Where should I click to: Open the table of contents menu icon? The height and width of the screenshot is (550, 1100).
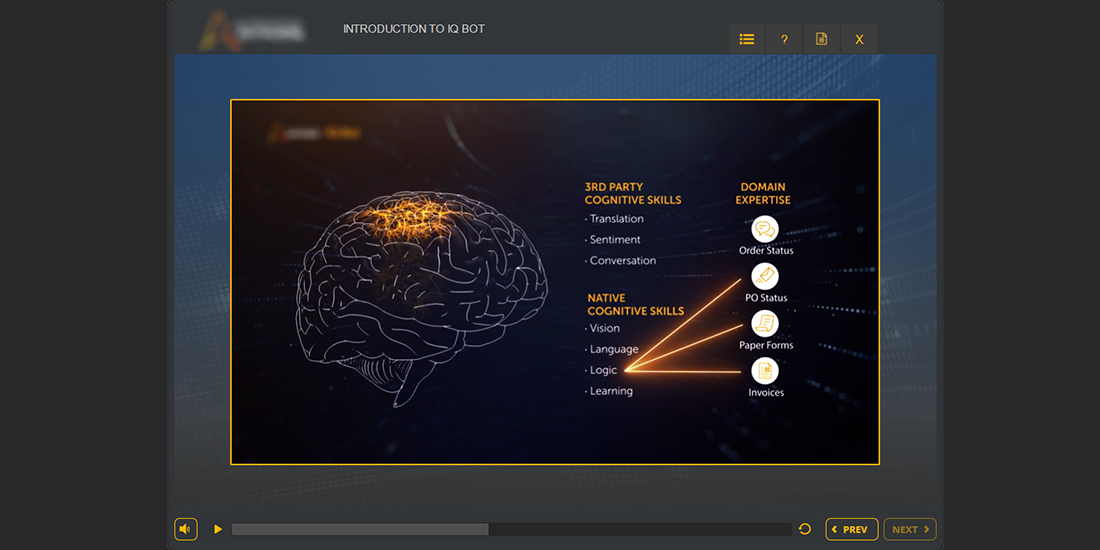point(747,39)
